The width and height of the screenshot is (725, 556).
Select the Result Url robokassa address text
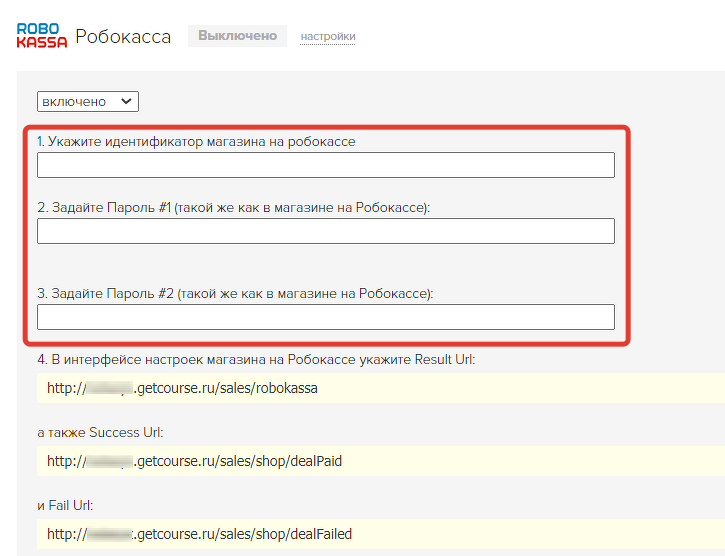[x=182, y=388]
